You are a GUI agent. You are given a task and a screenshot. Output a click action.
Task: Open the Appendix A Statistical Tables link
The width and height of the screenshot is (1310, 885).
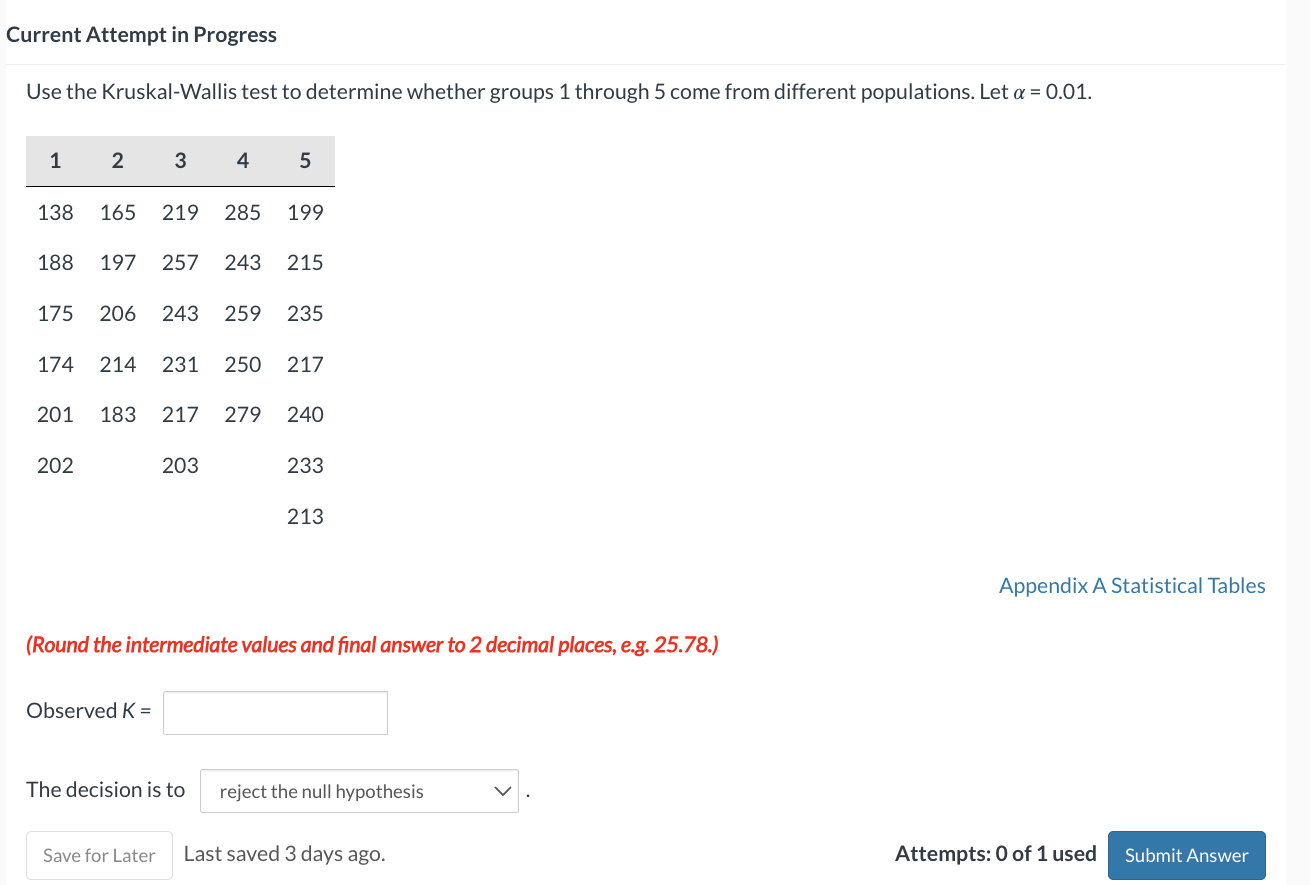pyautogui.click(x=1131, y=585)
